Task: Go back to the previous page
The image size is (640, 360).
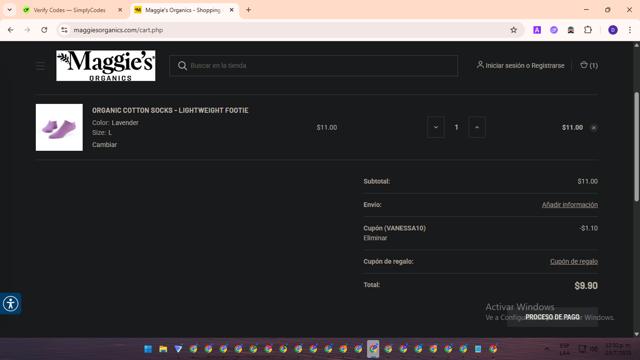Action: 11,30
